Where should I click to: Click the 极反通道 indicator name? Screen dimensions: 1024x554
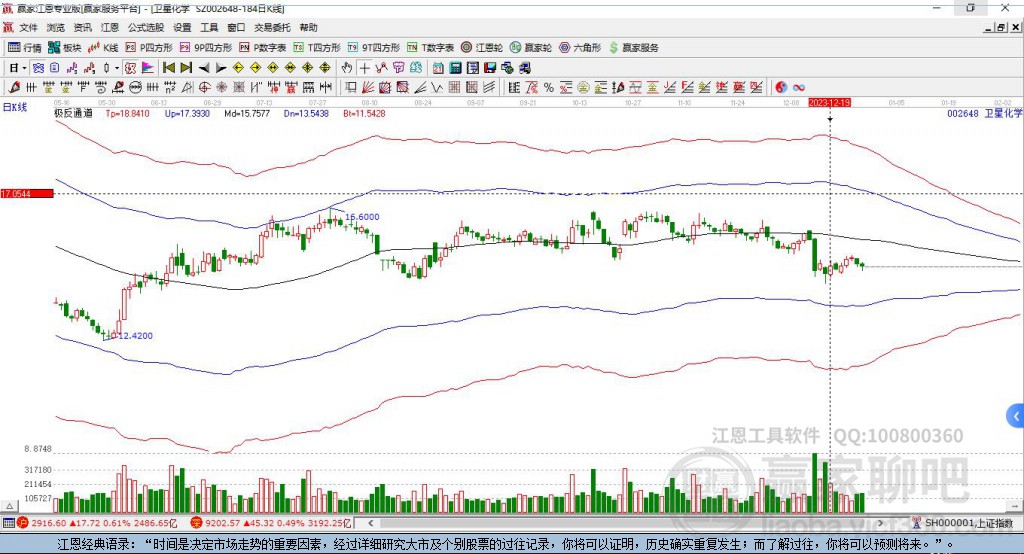73,114
